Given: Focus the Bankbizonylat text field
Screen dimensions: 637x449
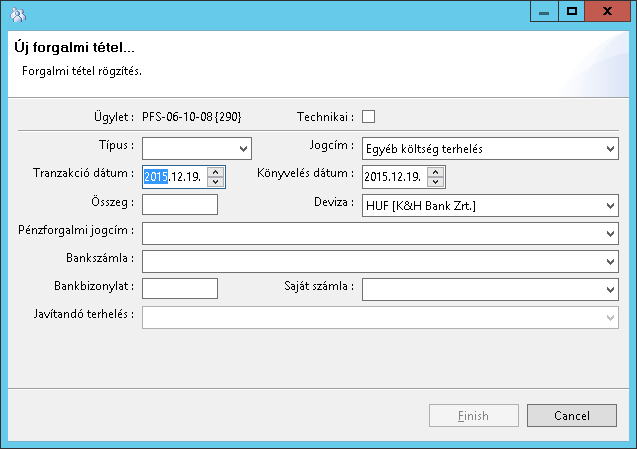Looking at the screenshot, I should [x=180, y=289].
